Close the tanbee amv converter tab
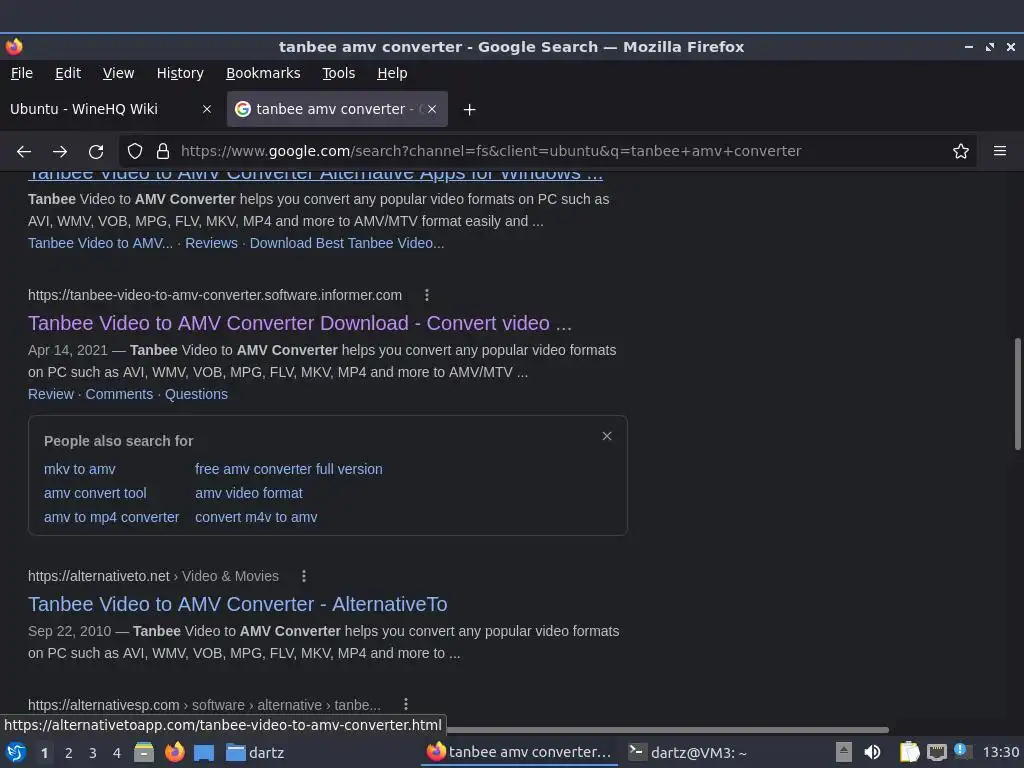This screenshot has height=768, width=1024. point(432,109)
